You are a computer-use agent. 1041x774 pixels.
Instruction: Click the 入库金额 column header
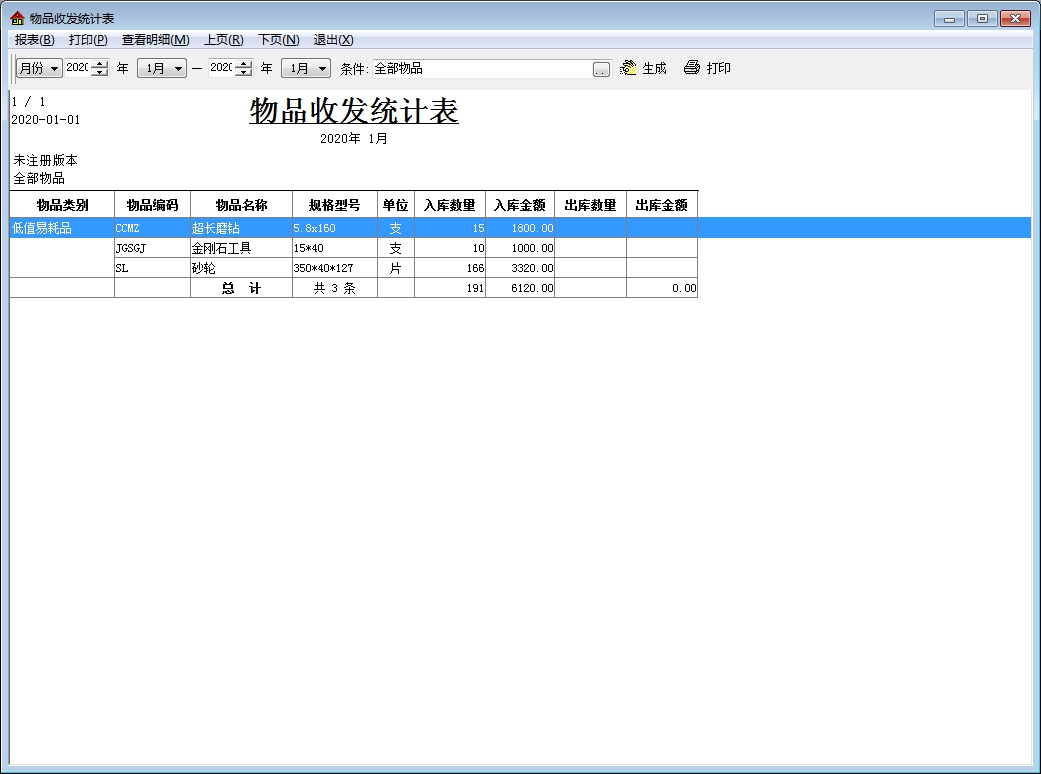(520, 205)
